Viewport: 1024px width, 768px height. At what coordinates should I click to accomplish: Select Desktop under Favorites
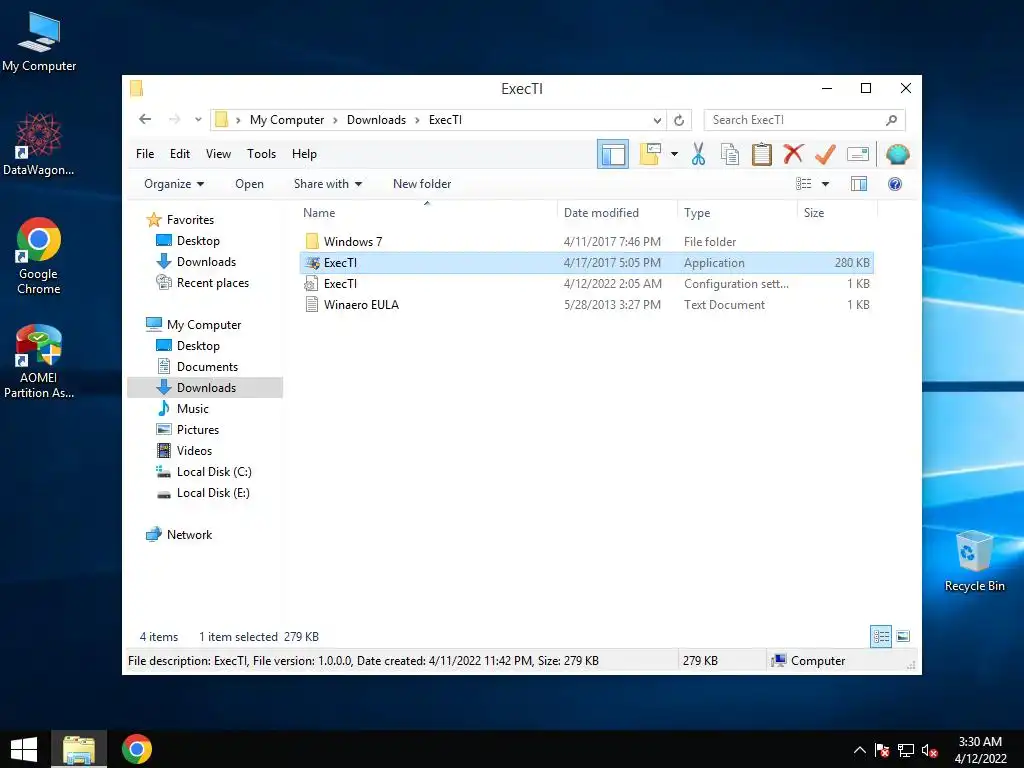coord(198,241)
